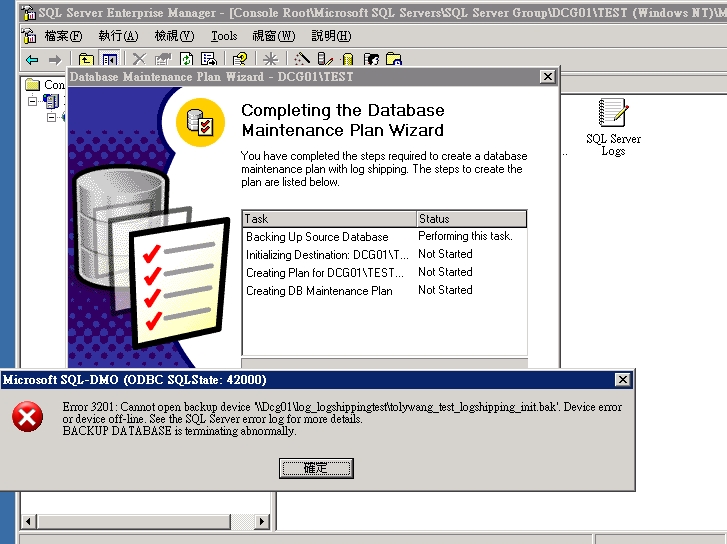Click the SQL Server Enterprise Manager title bar icon
Image resolution: width=727 pixels, height=544 pixels.
pyautogui.click(x=29, y=13)
